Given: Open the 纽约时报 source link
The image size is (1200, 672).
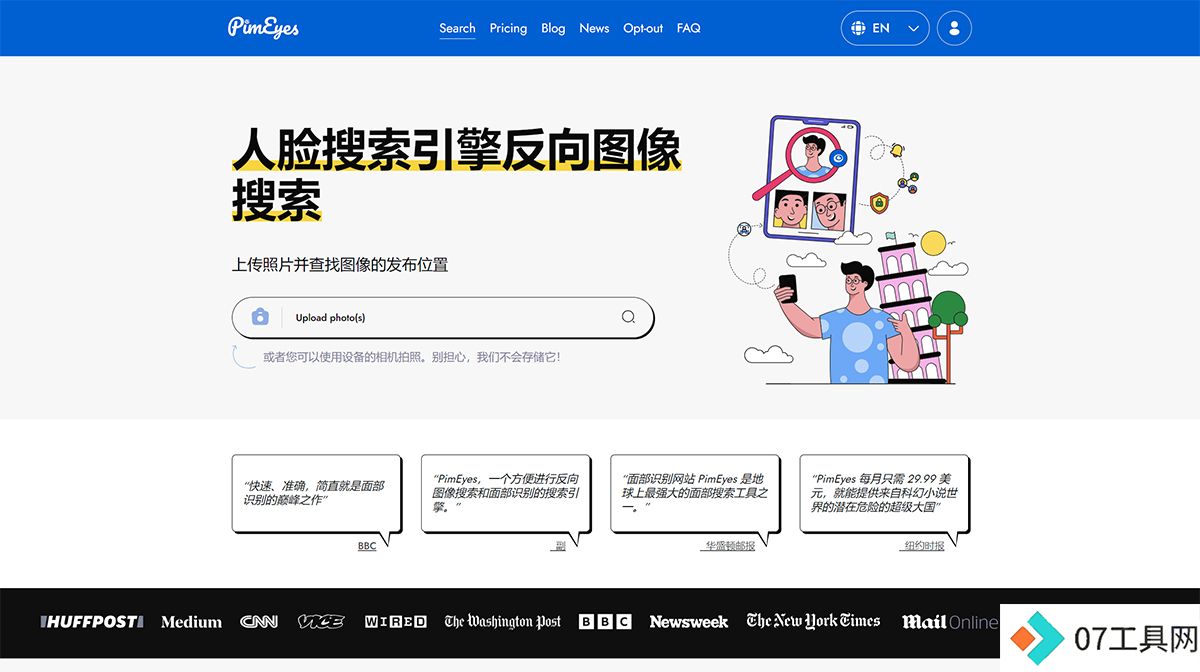Looking at the screenshot, I should point(922,546).
